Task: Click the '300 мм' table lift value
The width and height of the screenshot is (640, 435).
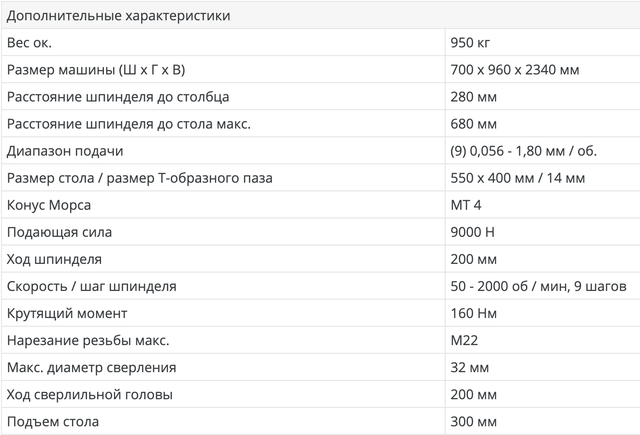Action: [474, 421]
